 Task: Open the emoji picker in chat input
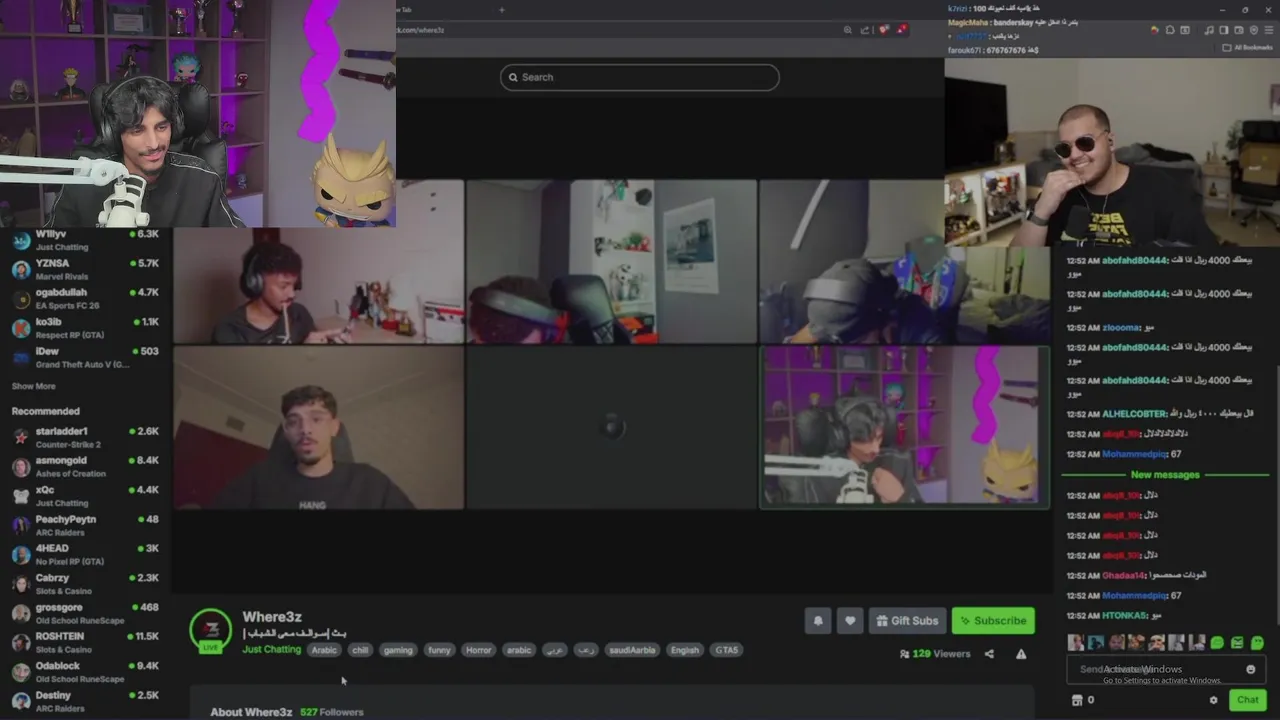pyautogui.click(x=1250, y=669)
